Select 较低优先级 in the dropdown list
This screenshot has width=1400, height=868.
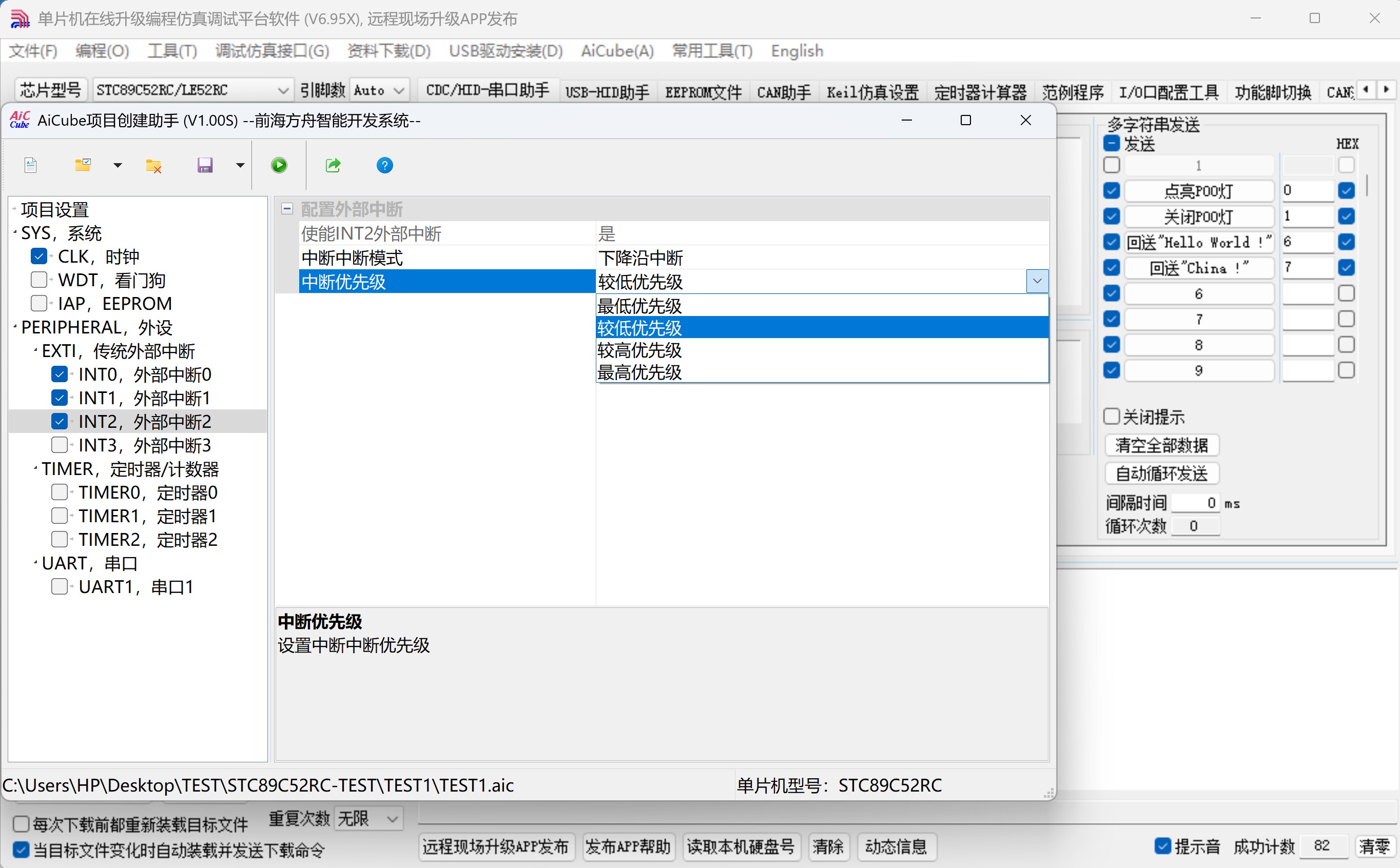pos(822,328)
